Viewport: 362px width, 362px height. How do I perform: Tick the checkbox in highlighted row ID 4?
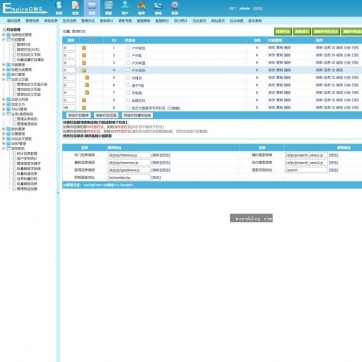coord(128,70)
